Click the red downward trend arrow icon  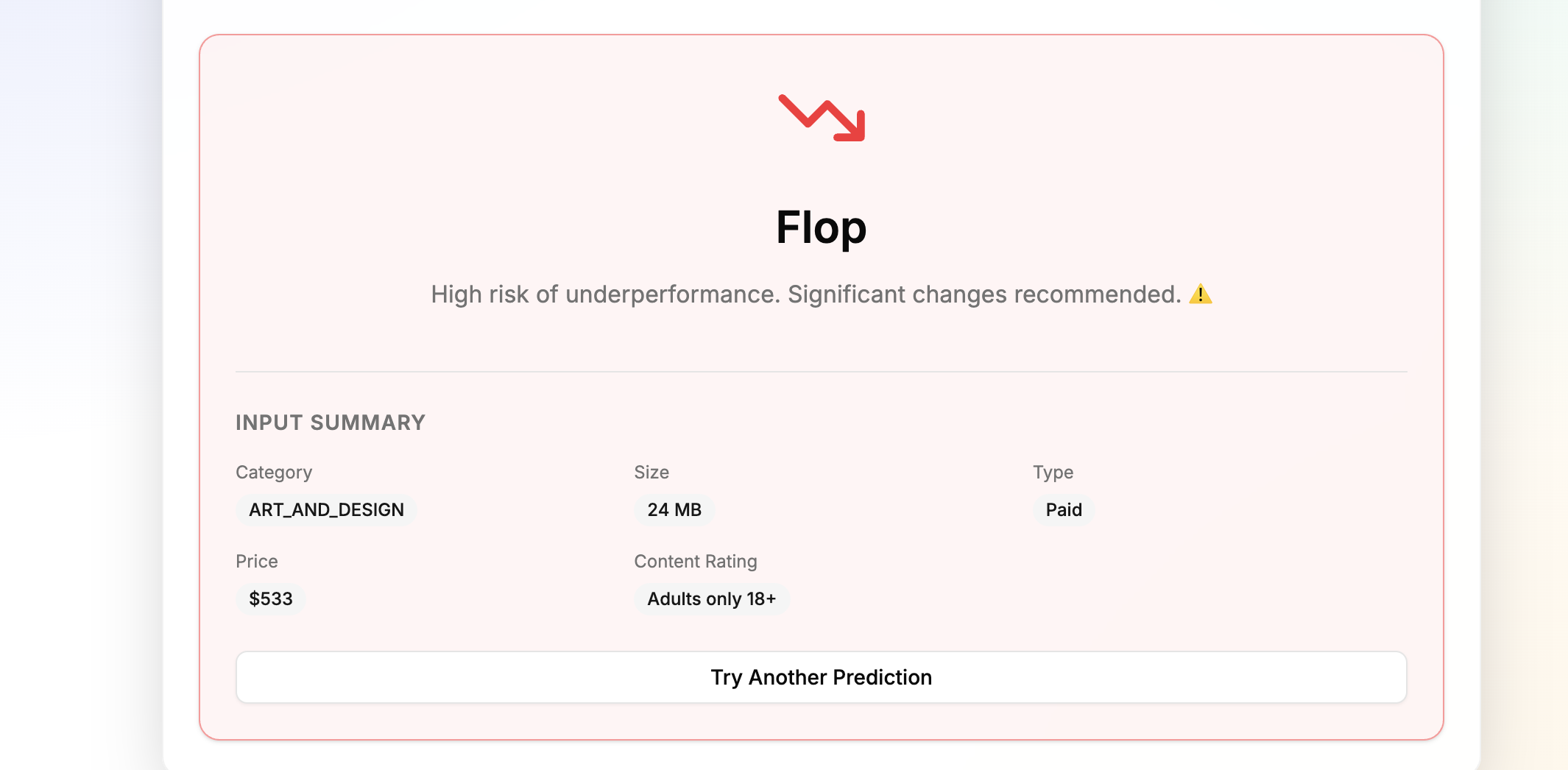coord(822,118)
